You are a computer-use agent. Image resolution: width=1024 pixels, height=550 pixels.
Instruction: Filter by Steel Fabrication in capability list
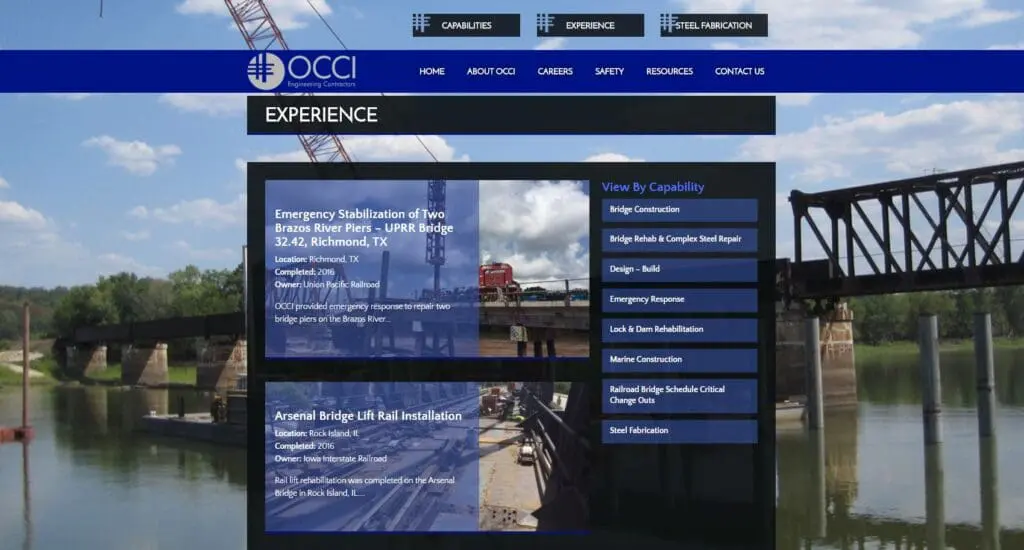click(x=679, y=431)
